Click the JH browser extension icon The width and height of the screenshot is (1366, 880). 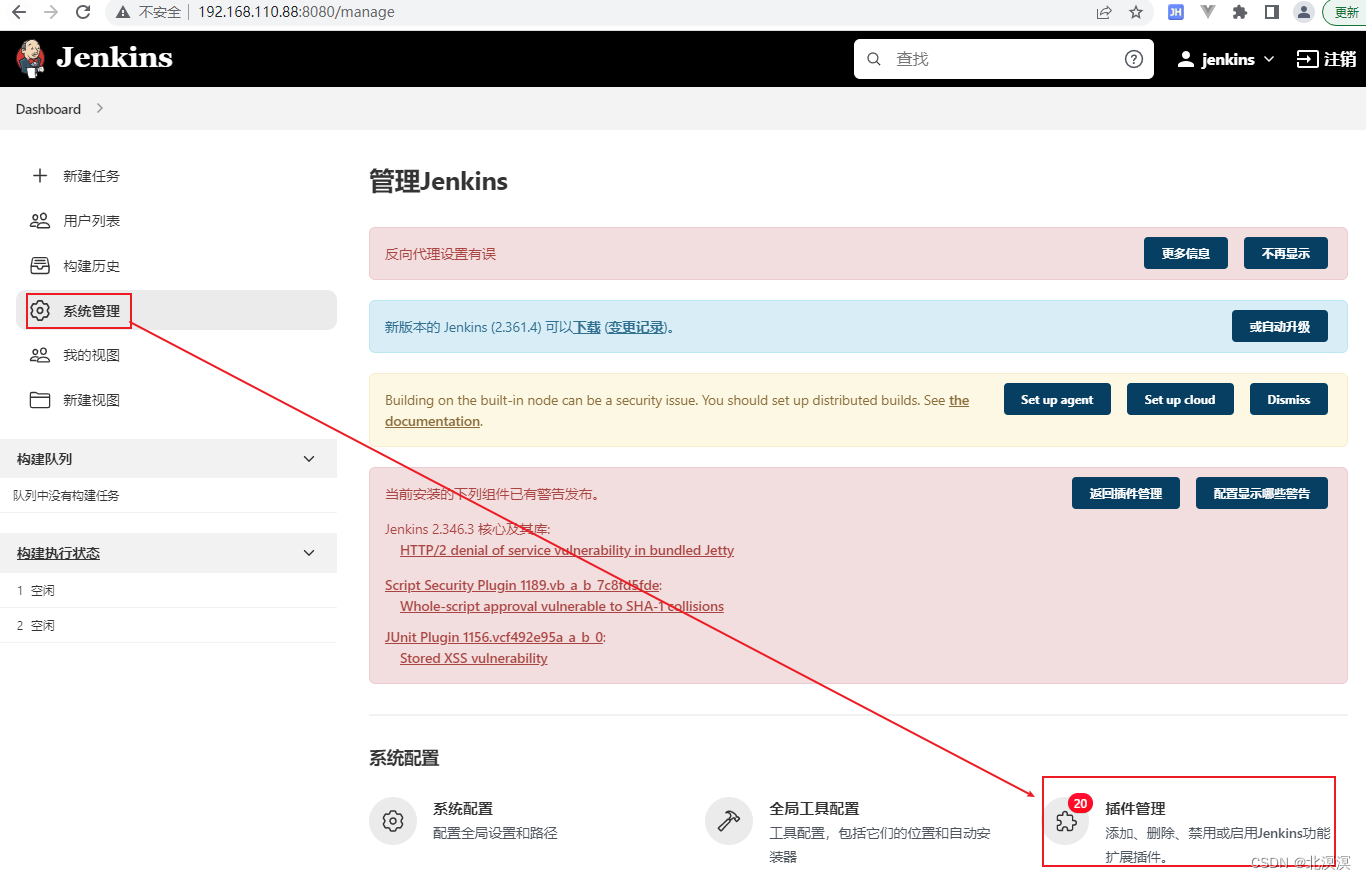pyautogui.click(x=1176, y=12)
